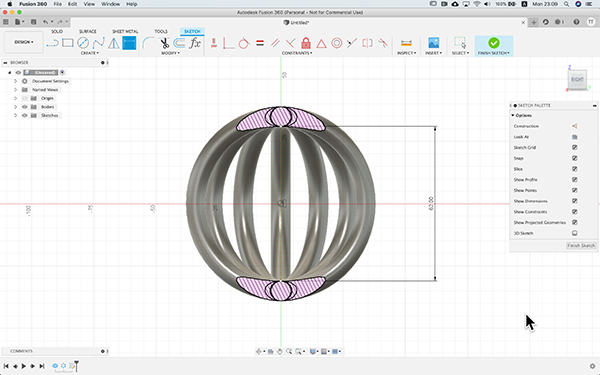Toggle Snap checkbox in Sketch Palette
The height and width of the screenshot is (375, 600).
pos(575,158)
